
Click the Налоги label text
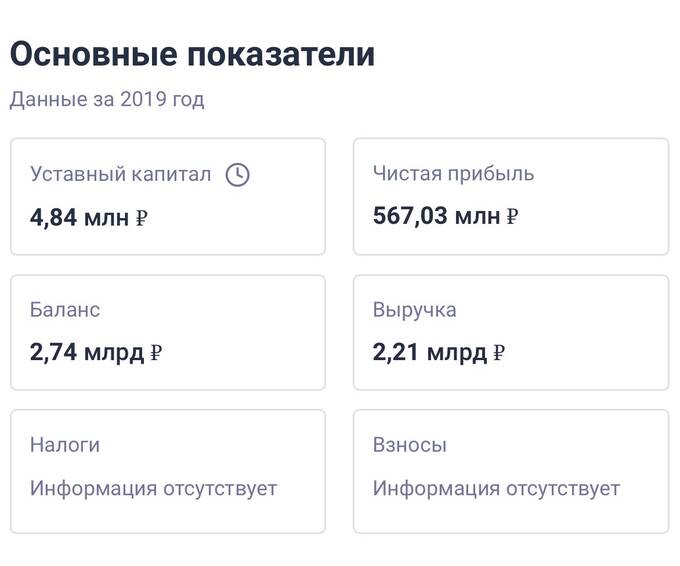coord(65,445)
